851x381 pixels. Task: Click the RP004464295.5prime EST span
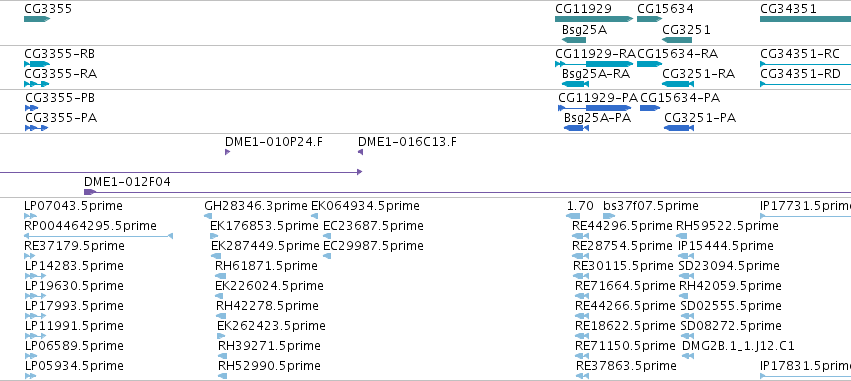[98, 236]
